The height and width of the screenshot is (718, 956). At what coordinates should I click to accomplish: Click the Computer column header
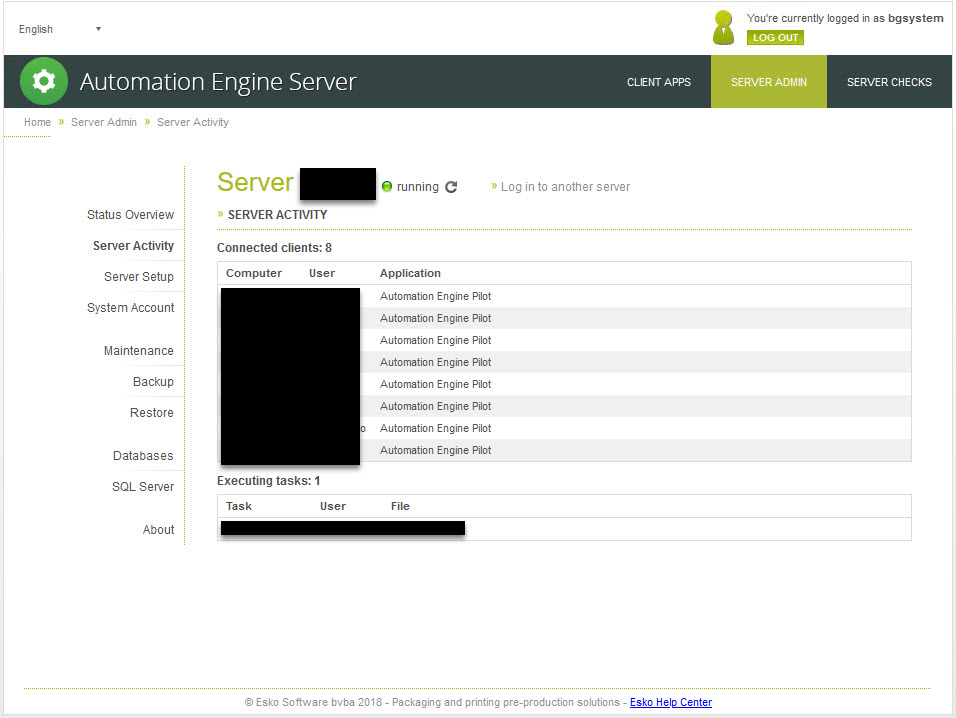(254, 273)
